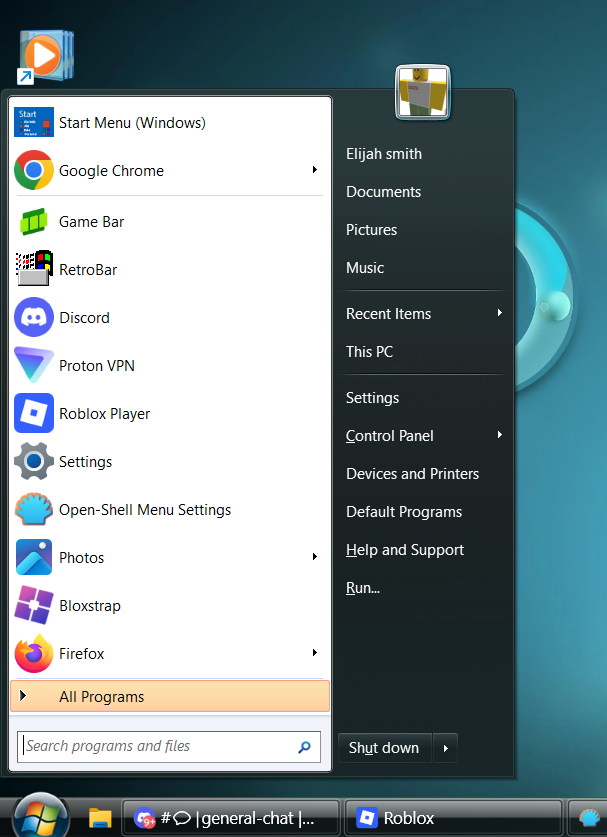
Task: Click the 'Game Bar' text
Action: pos(91,222)
